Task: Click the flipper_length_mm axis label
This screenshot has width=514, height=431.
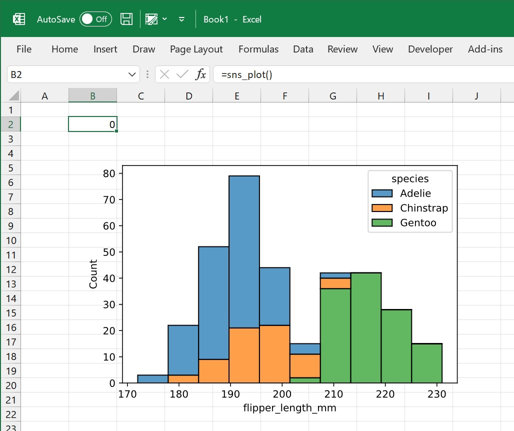Action: pos(290,408)
